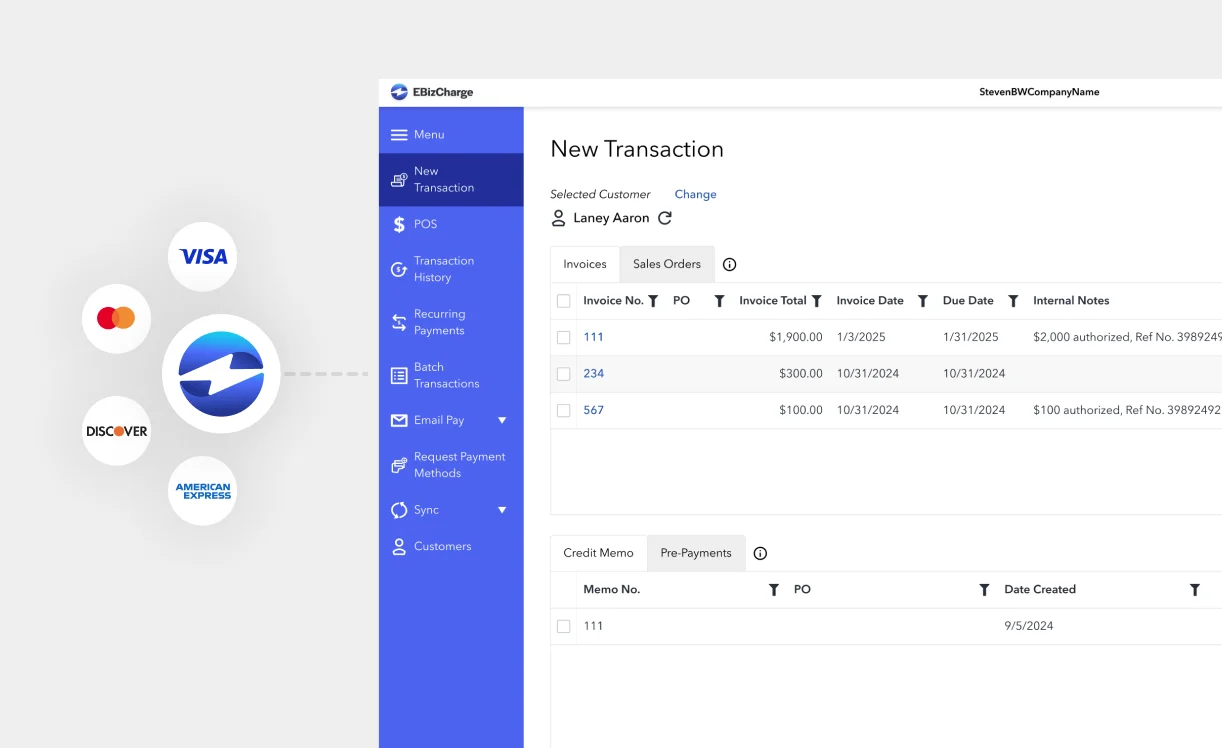This screenshot has height=748, width=1222.
Task: Open invoice 567 link
Action: (594, 410)
